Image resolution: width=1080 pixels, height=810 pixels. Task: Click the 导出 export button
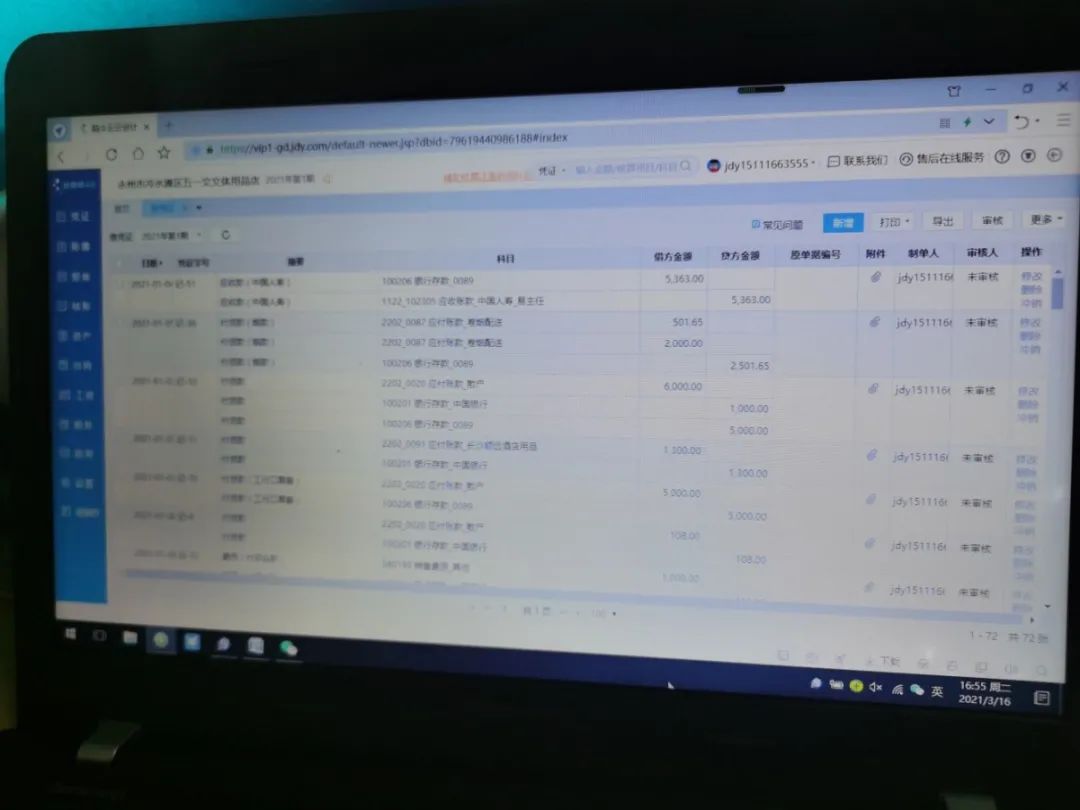pyautogui.click(x=942, y=221)
